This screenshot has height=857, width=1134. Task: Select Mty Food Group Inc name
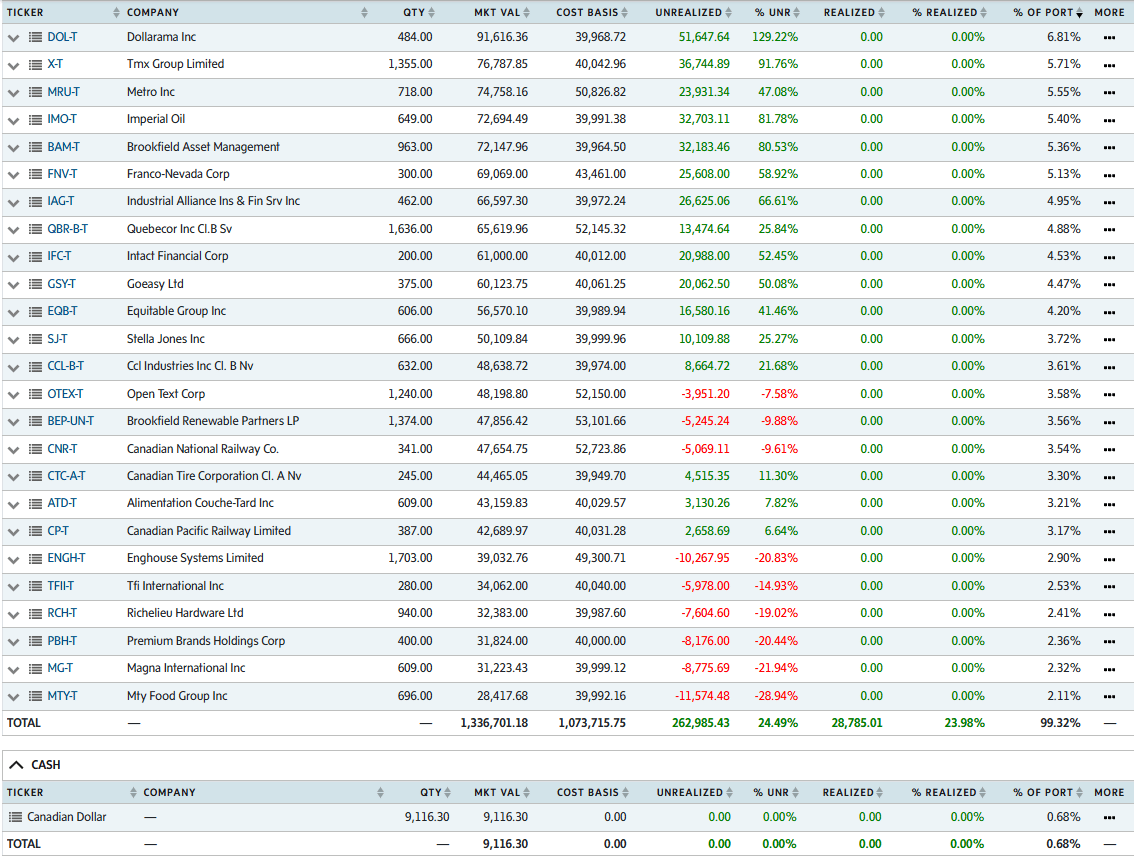[x=176, y=696]
